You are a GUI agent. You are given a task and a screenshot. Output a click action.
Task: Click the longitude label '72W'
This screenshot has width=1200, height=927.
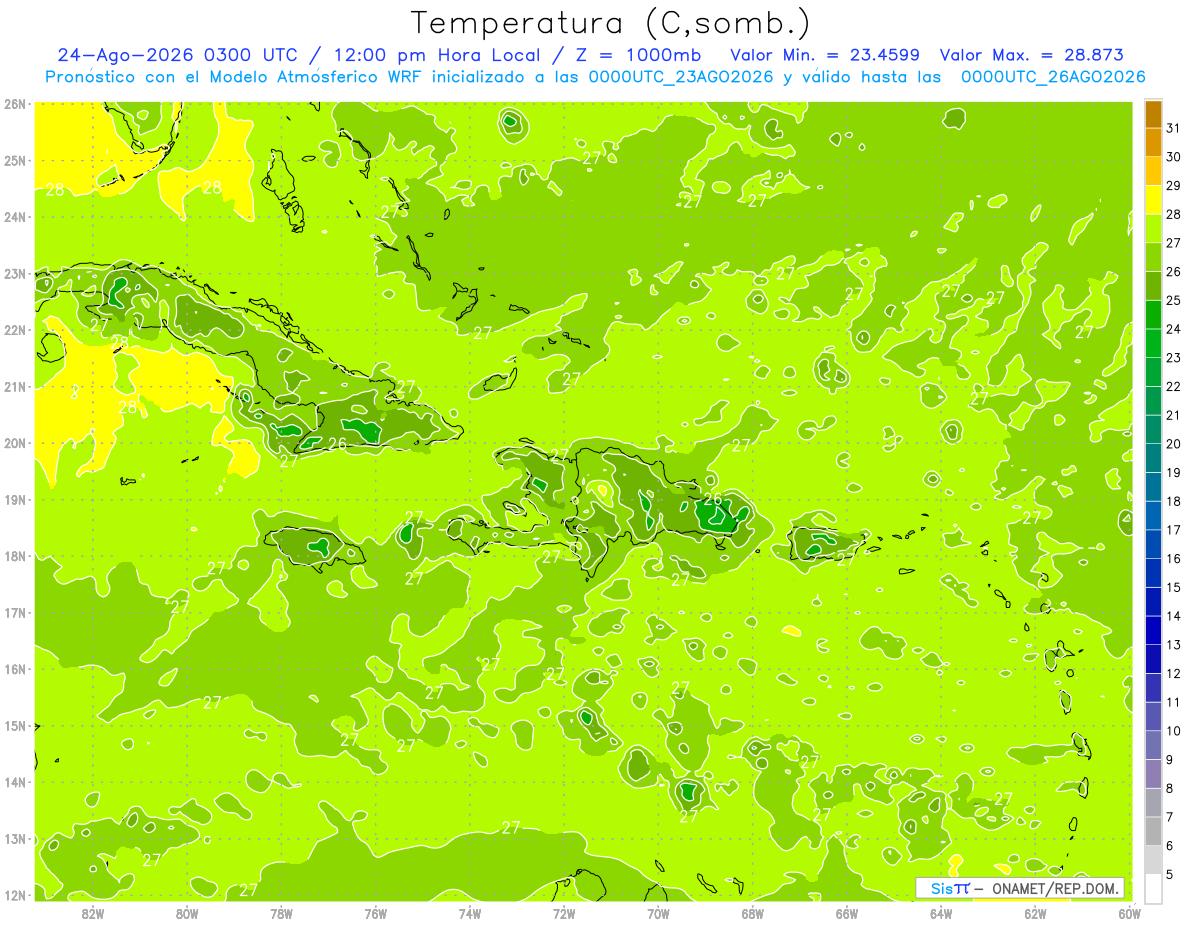pos(564,913)
